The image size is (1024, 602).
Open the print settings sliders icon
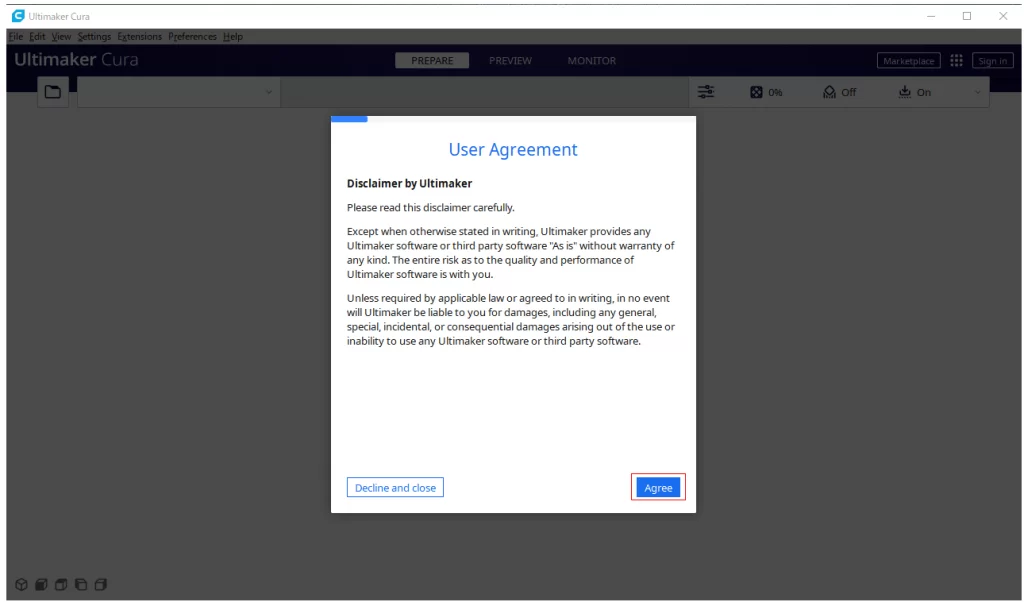point(706,92)
